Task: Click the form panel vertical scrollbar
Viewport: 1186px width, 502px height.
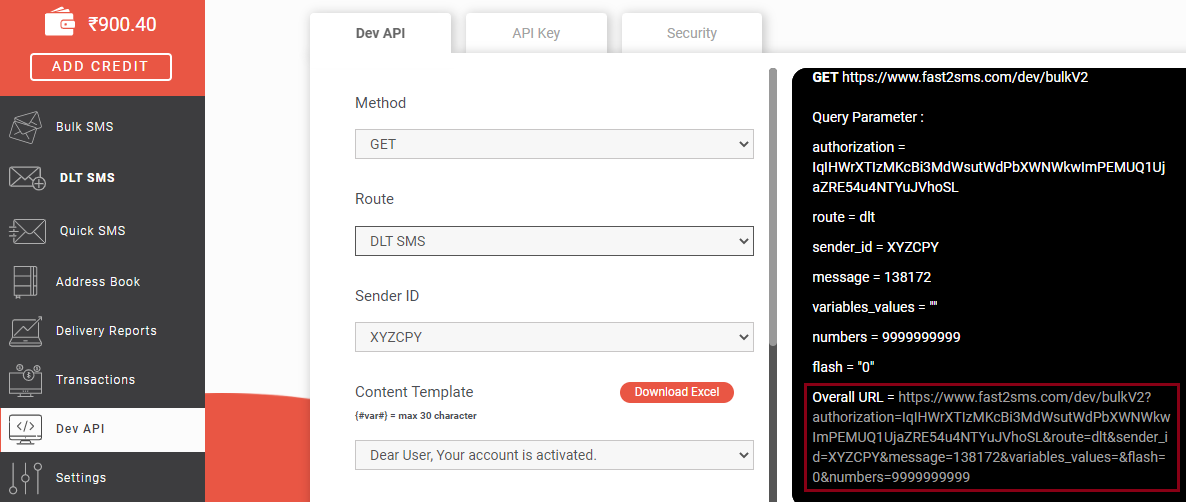Action: point(772,208)
